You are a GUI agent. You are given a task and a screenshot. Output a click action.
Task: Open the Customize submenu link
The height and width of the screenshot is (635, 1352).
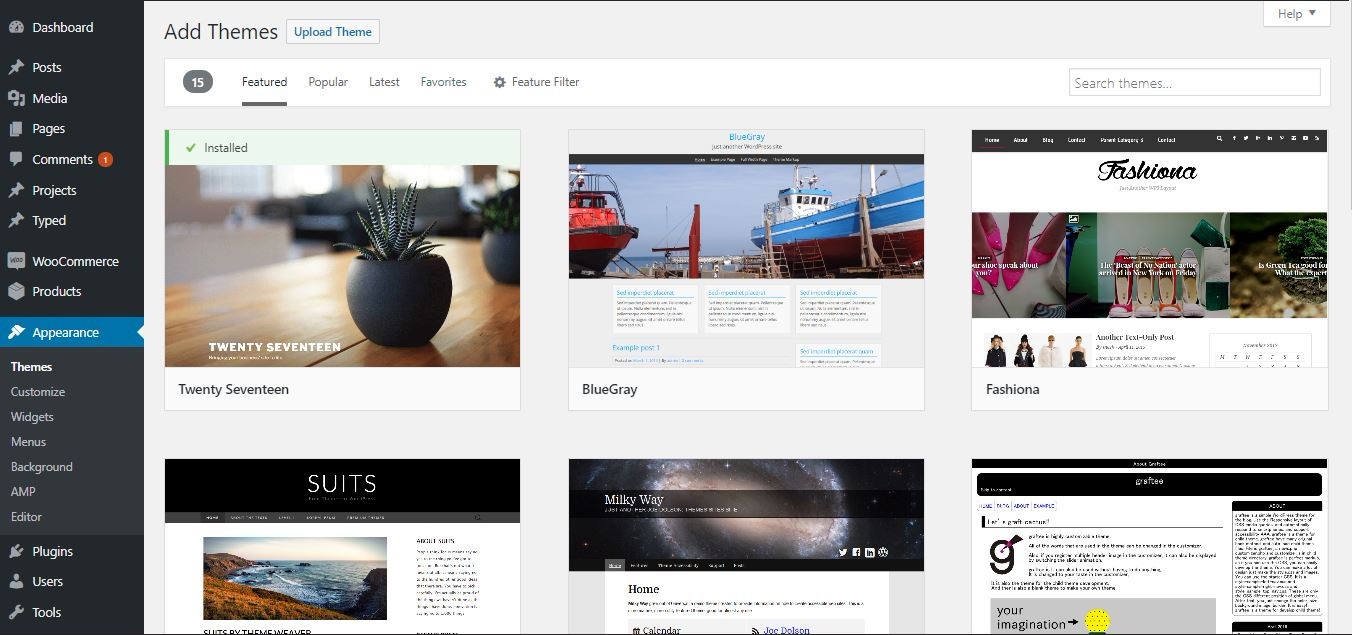38,392
